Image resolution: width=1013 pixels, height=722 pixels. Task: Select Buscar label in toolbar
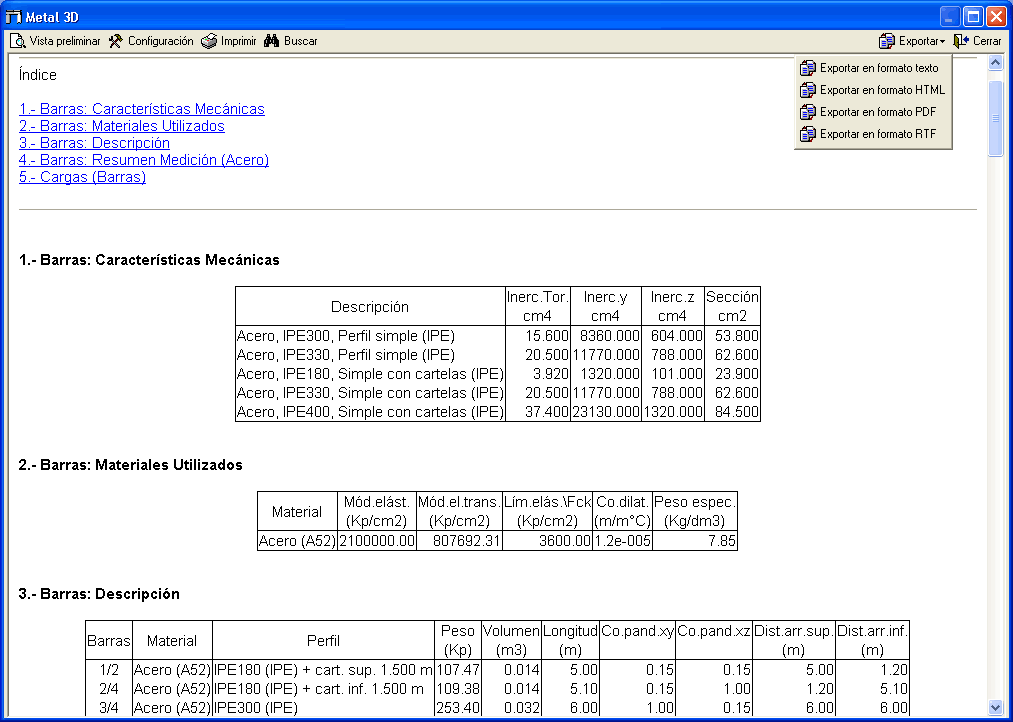[300, 41]
